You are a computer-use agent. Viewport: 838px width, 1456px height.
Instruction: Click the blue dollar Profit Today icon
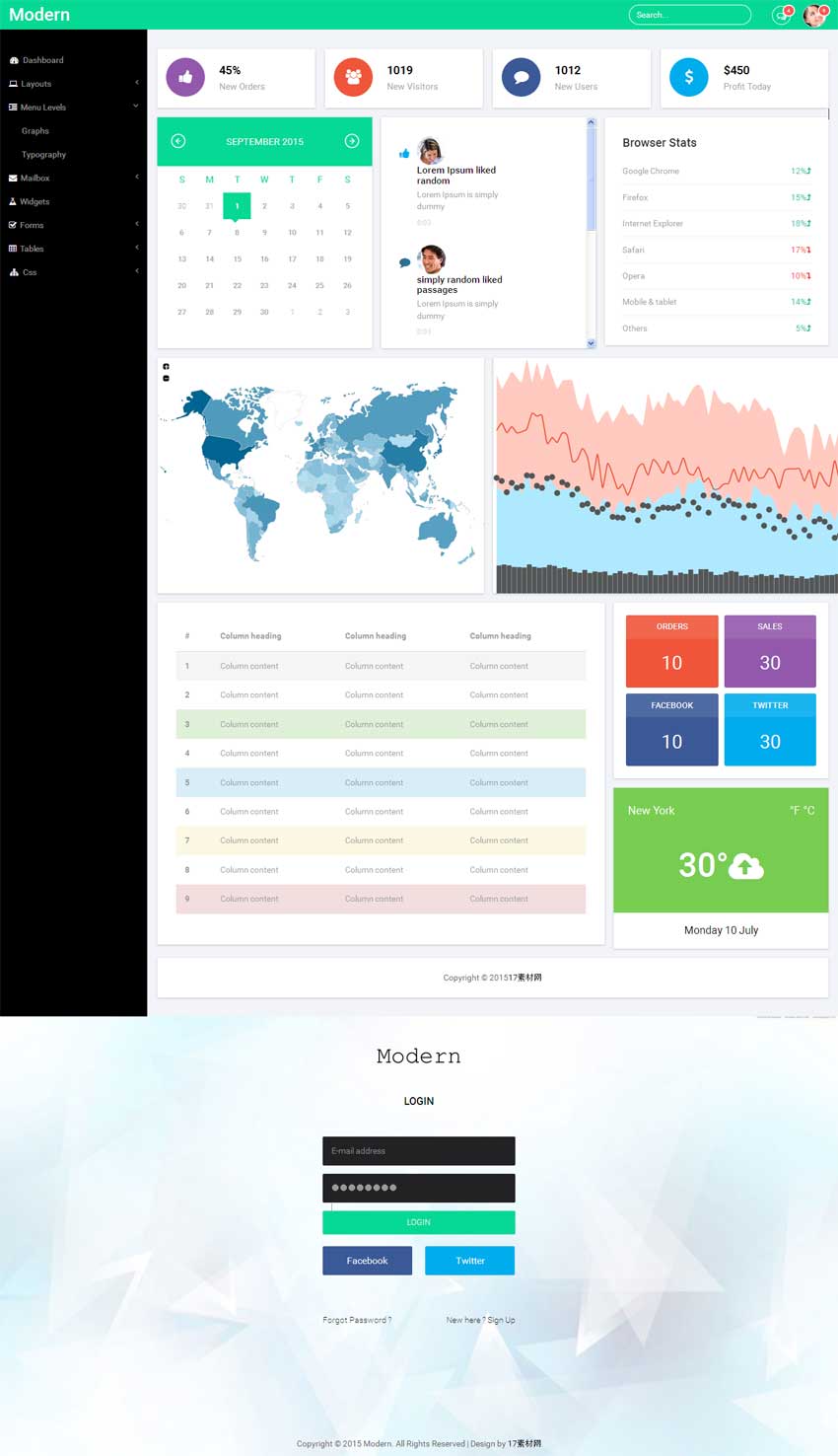point(688,77)
